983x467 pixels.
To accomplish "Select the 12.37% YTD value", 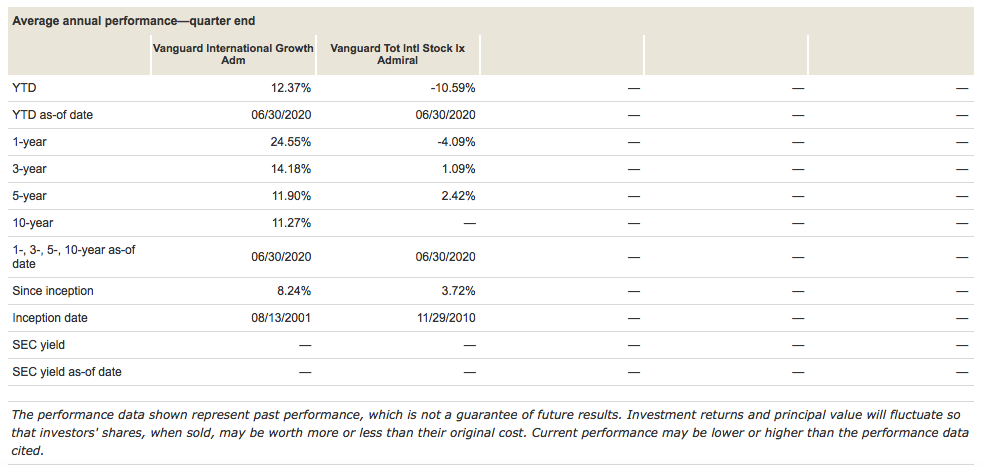I will [290, 88].
